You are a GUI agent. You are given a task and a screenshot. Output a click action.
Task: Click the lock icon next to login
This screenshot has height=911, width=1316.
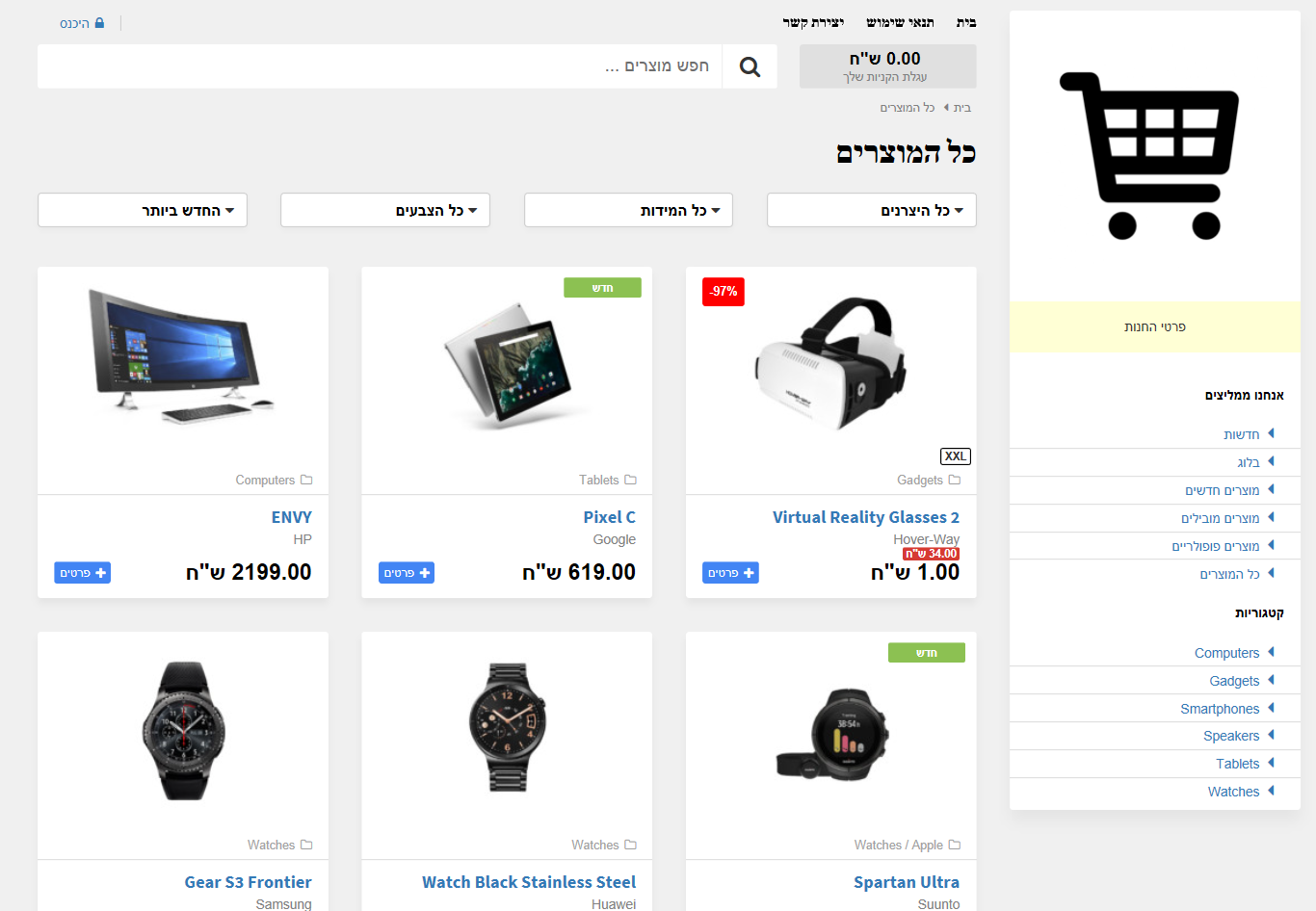99,23
